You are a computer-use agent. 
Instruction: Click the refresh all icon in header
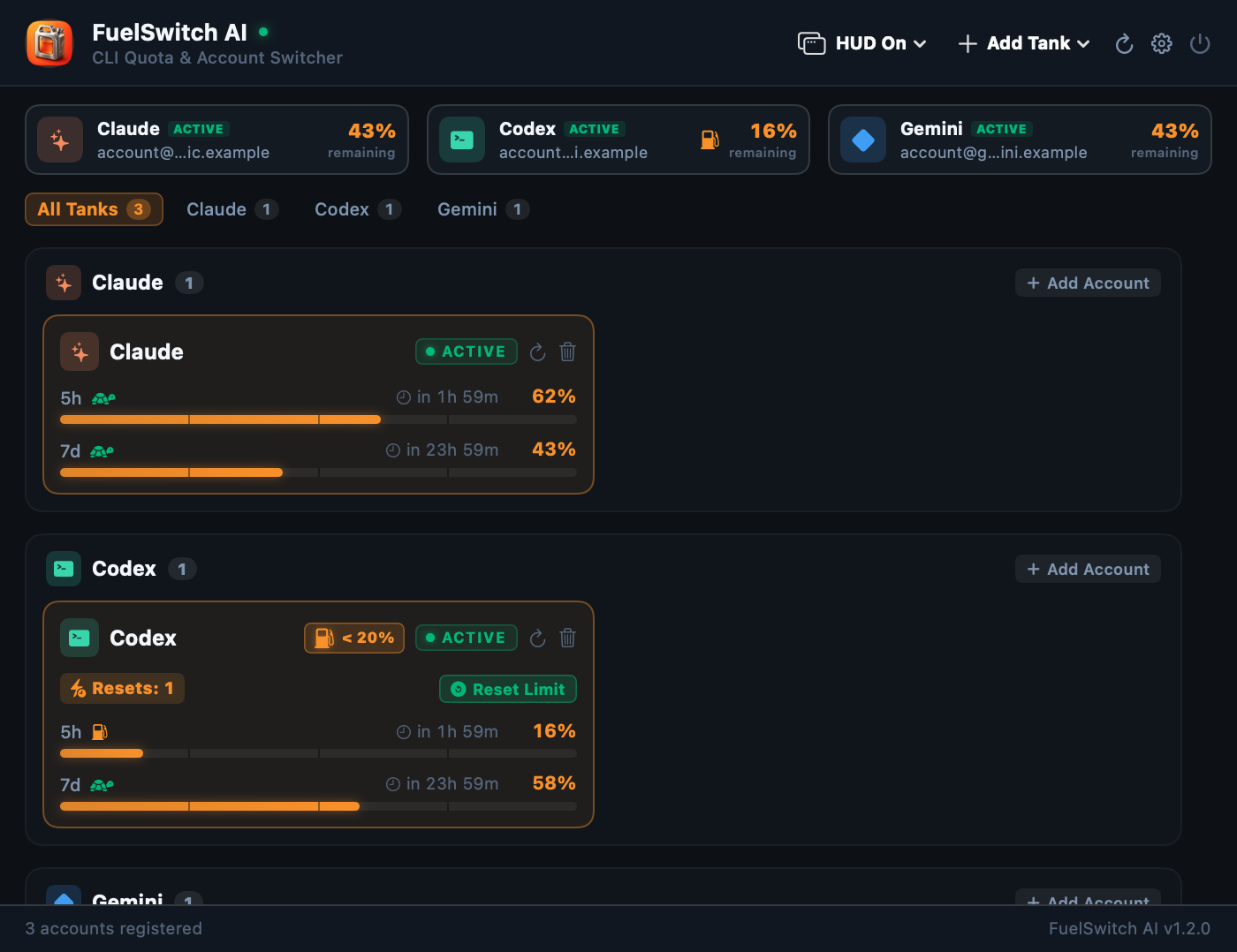click(x=1124, y=43)
